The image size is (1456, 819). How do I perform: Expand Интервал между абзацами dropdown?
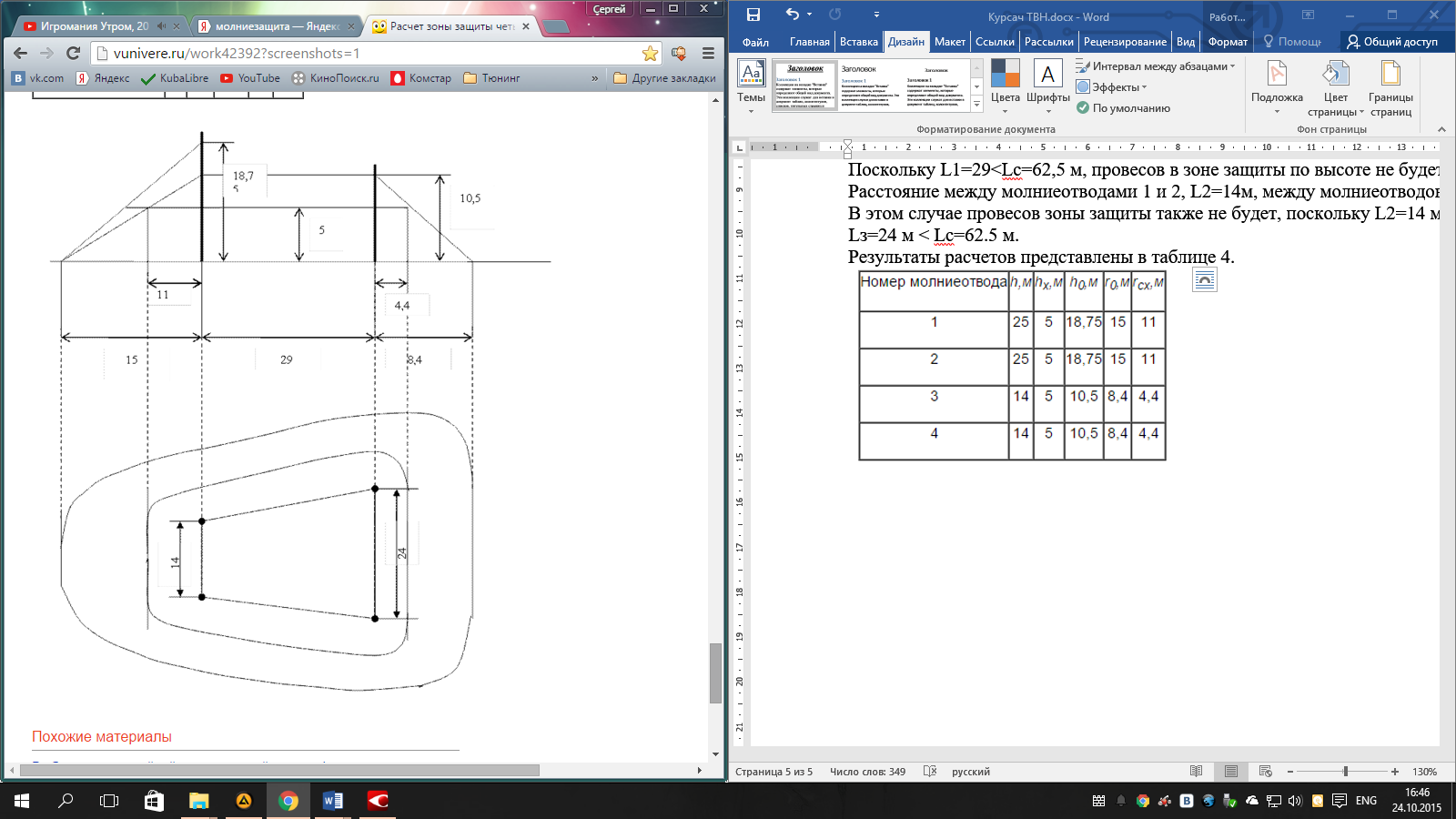(x=1232, y=66)
